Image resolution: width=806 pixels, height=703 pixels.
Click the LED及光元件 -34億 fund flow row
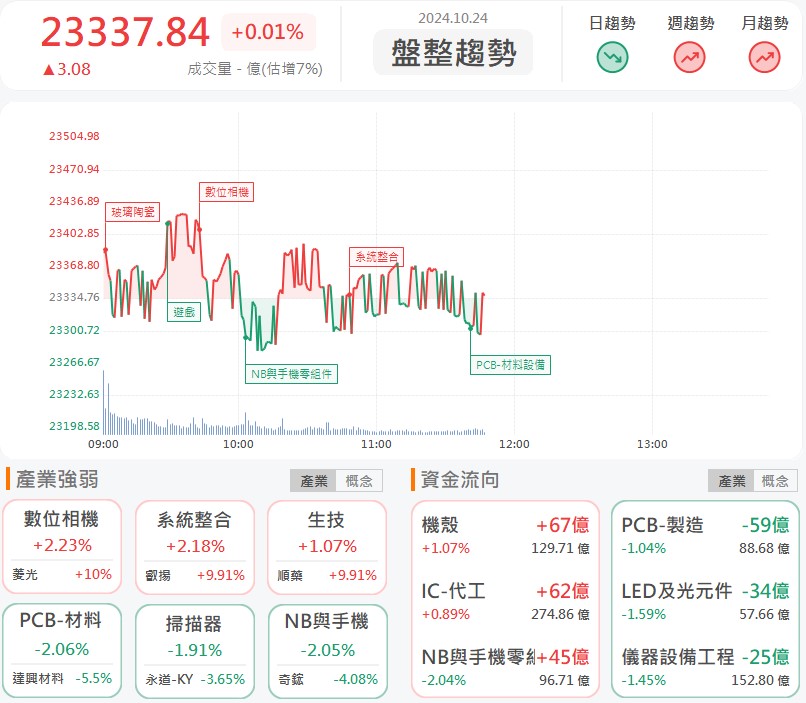tap(705, 601)
